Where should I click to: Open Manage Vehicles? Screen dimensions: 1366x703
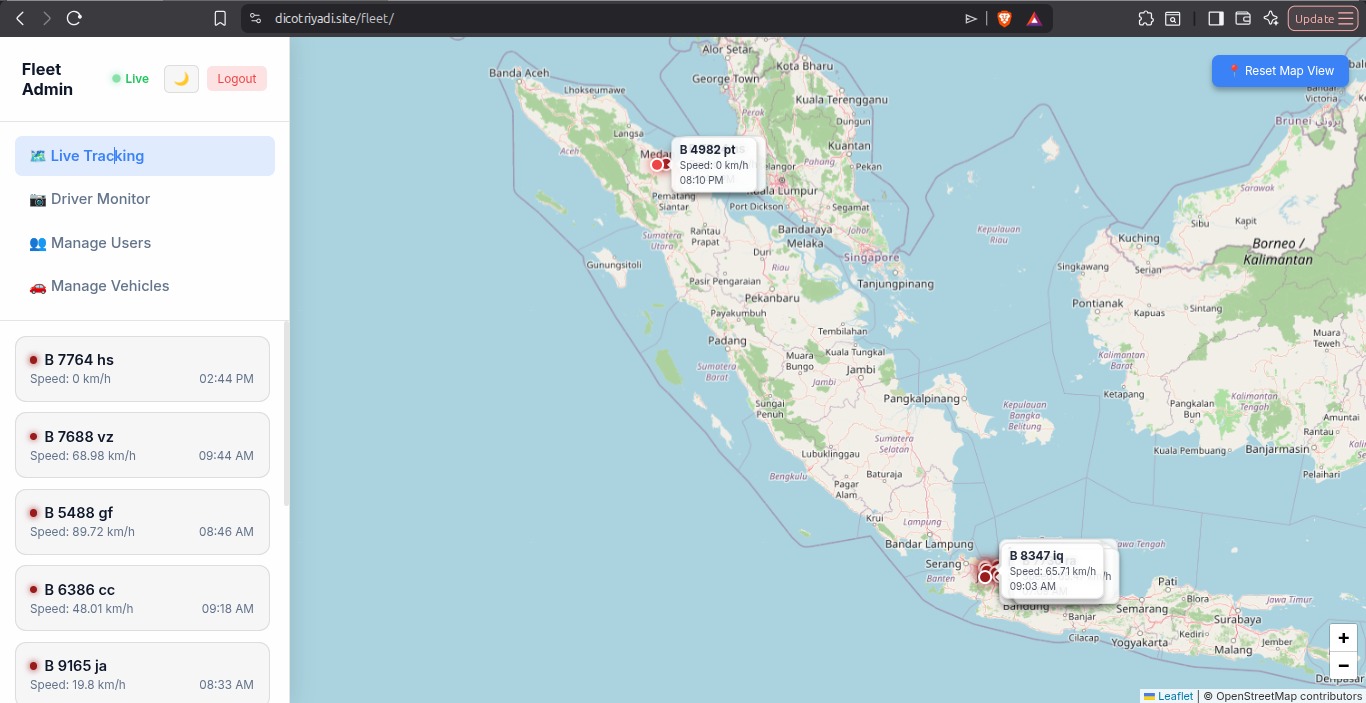(145, 286)
